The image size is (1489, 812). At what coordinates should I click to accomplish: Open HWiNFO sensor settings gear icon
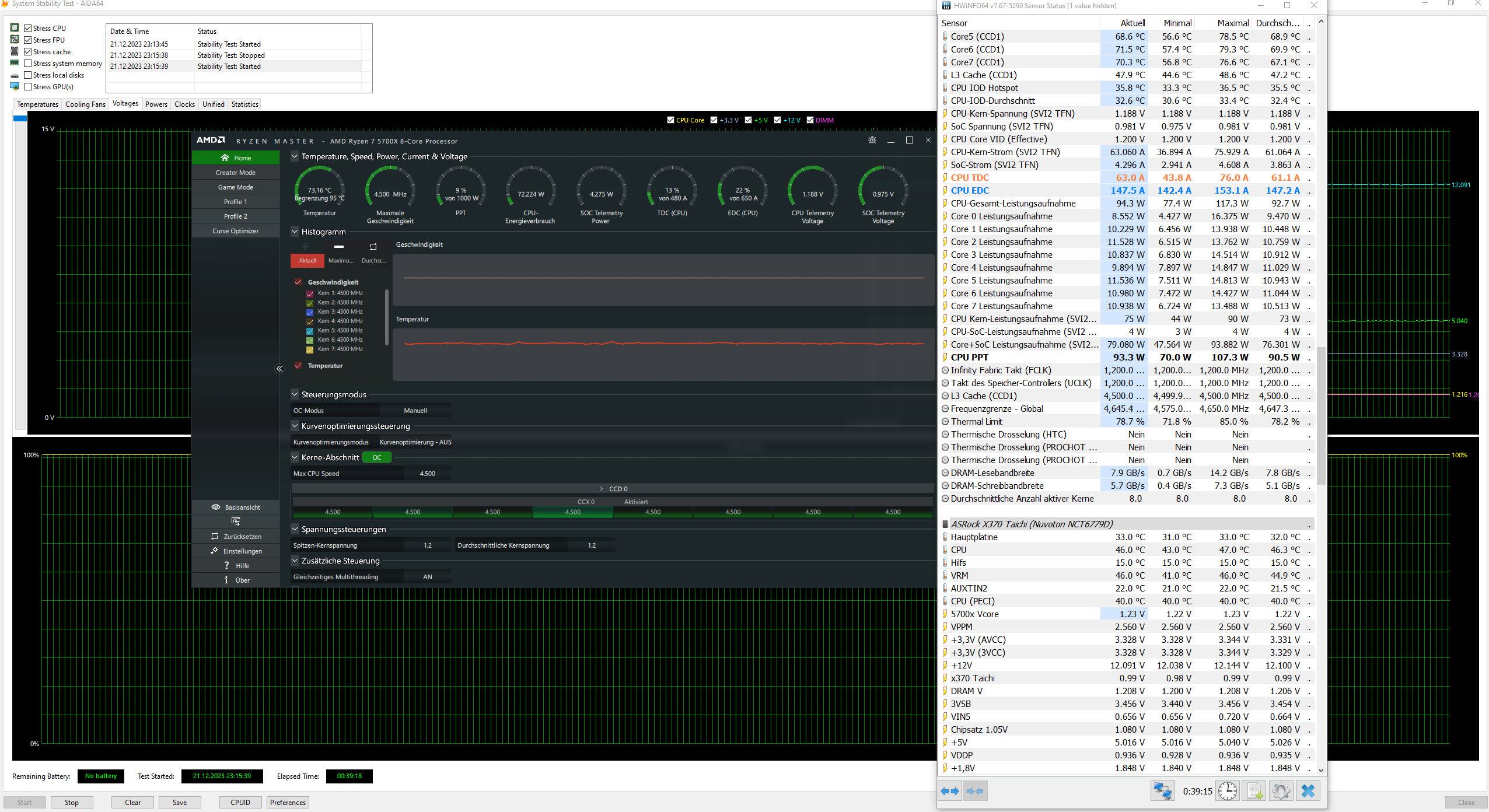[1281, 791]
